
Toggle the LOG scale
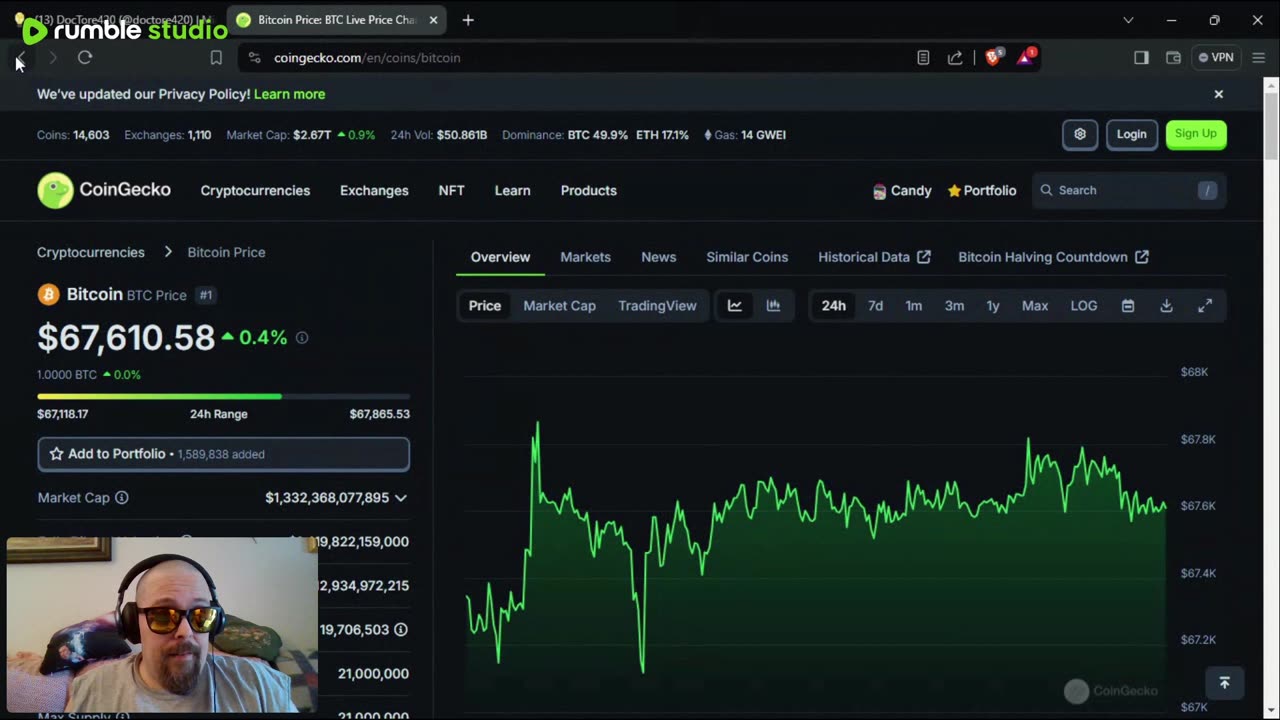pos(1084,306)
